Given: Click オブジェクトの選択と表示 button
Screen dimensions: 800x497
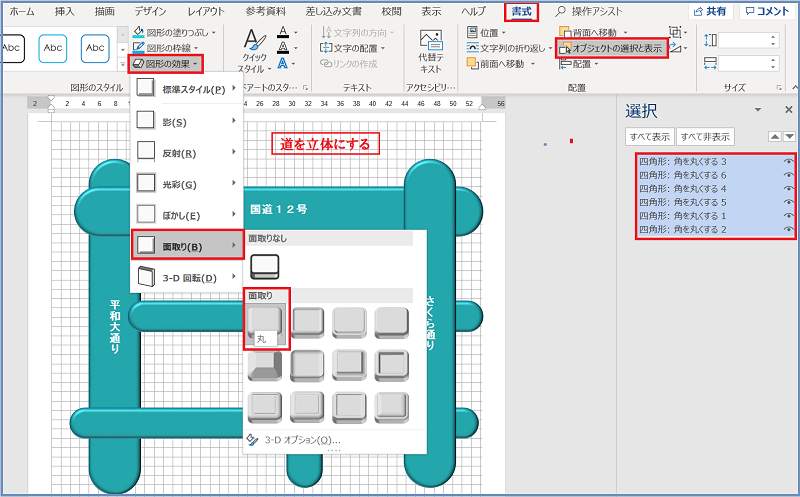Looking at the screenshot, I should point(611,48).
